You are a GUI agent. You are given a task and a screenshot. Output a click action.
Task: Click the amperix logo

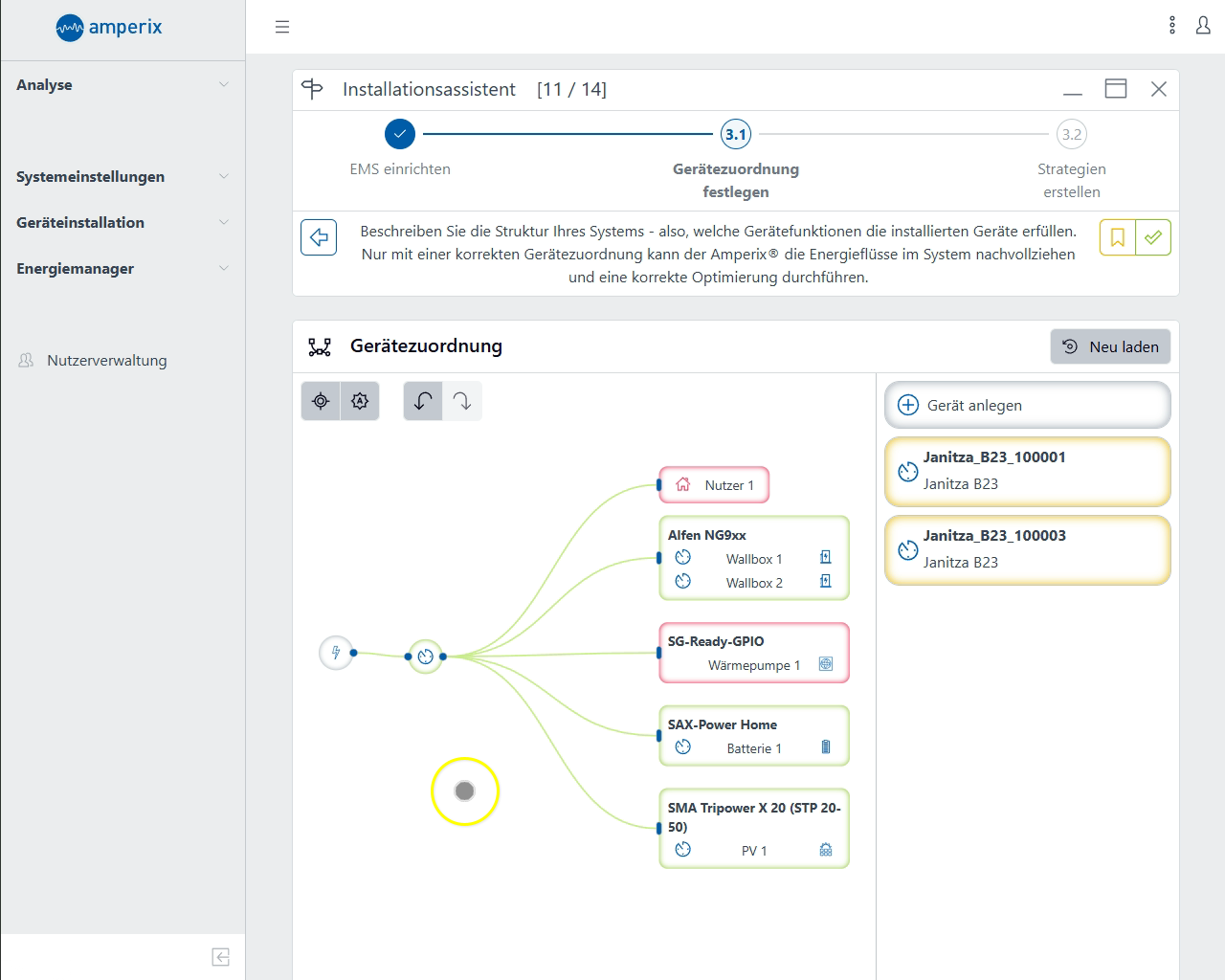[x=109, y=27]
